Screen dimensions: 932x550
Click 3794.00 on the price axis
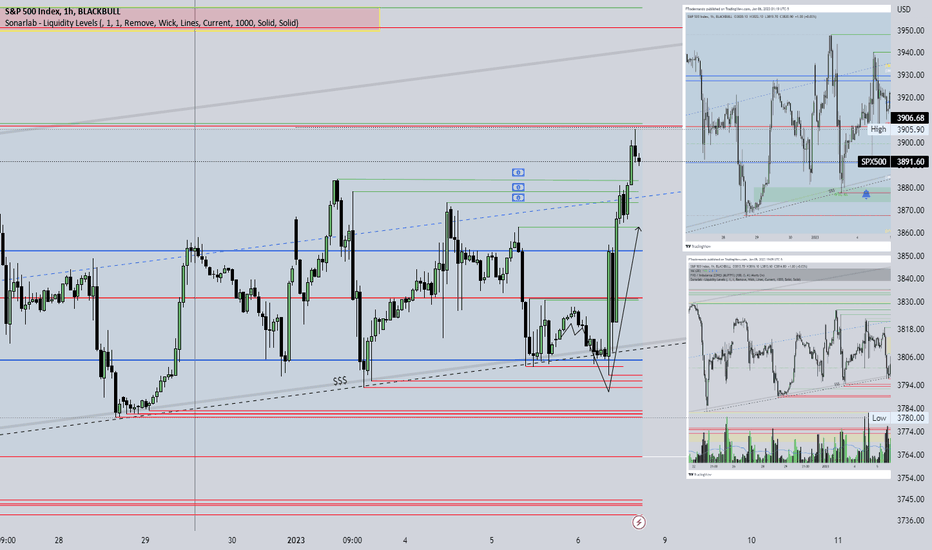coord(910,385)
